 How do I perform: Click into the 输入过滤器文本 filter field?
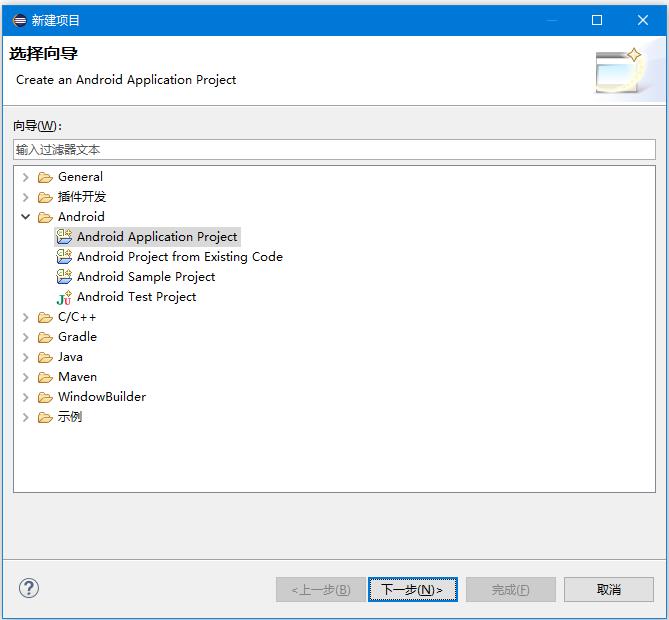(x=334, y=150)
